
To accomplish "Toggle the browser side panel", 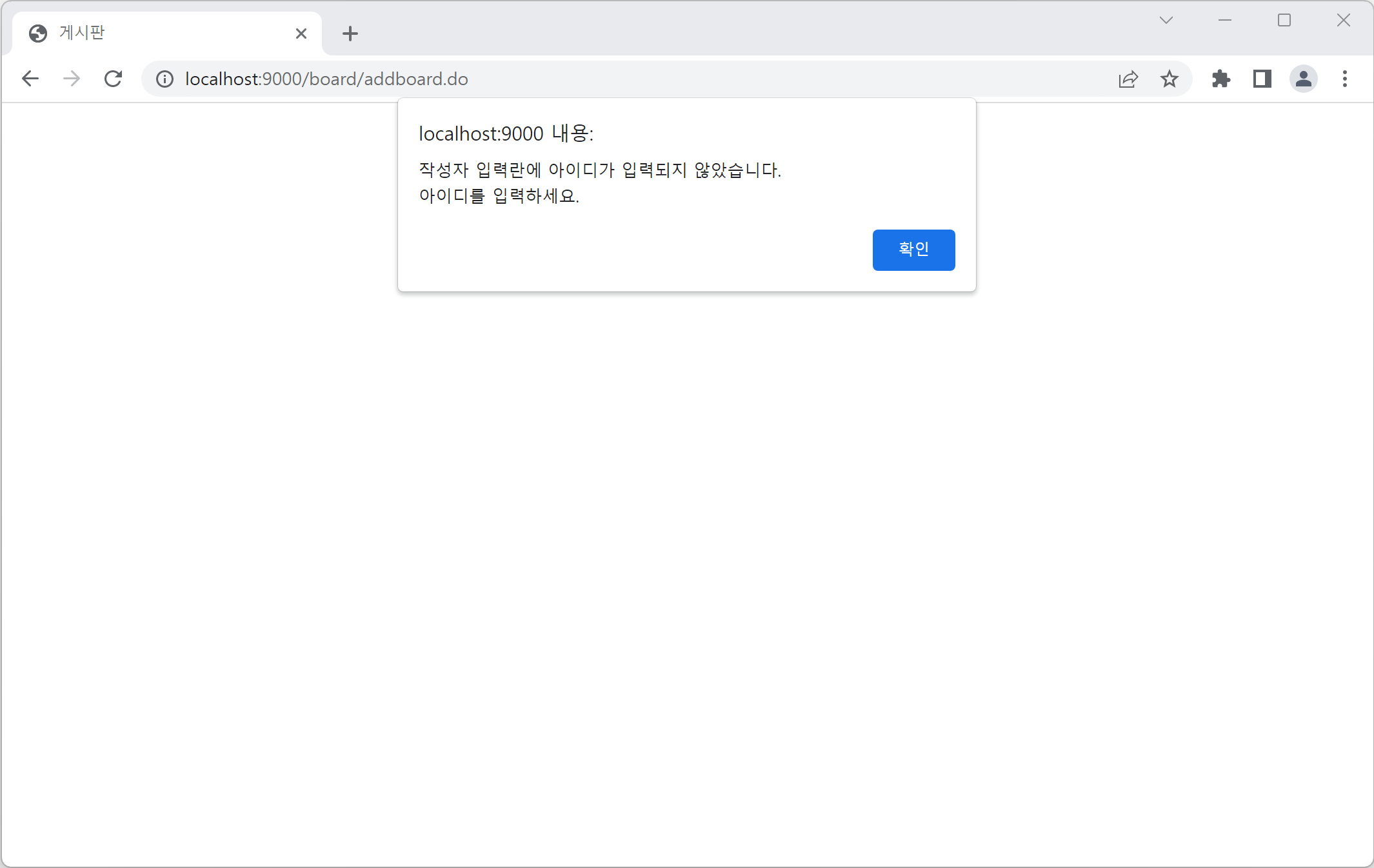I will (1262, 79).
